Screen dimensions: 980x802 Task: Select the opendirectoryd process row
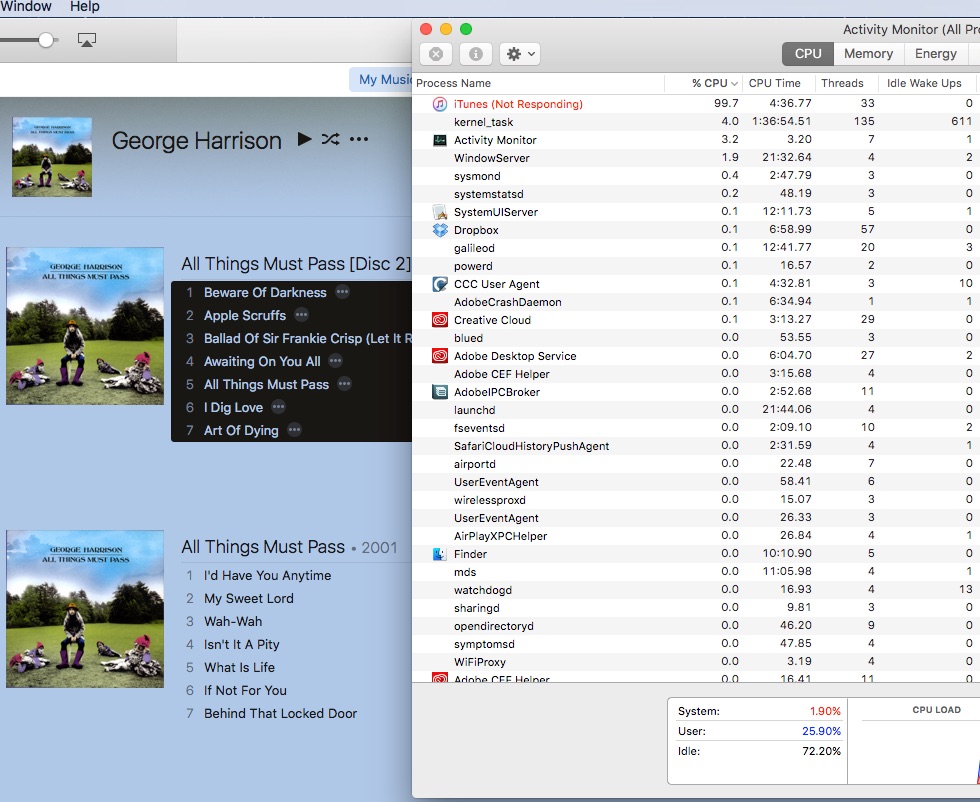[696, 626]
